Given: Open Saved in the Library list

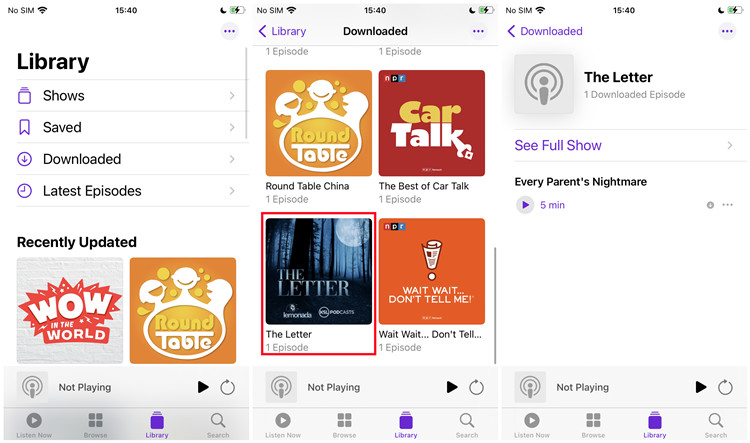Looking at the screenshot, I should point(132,127).
